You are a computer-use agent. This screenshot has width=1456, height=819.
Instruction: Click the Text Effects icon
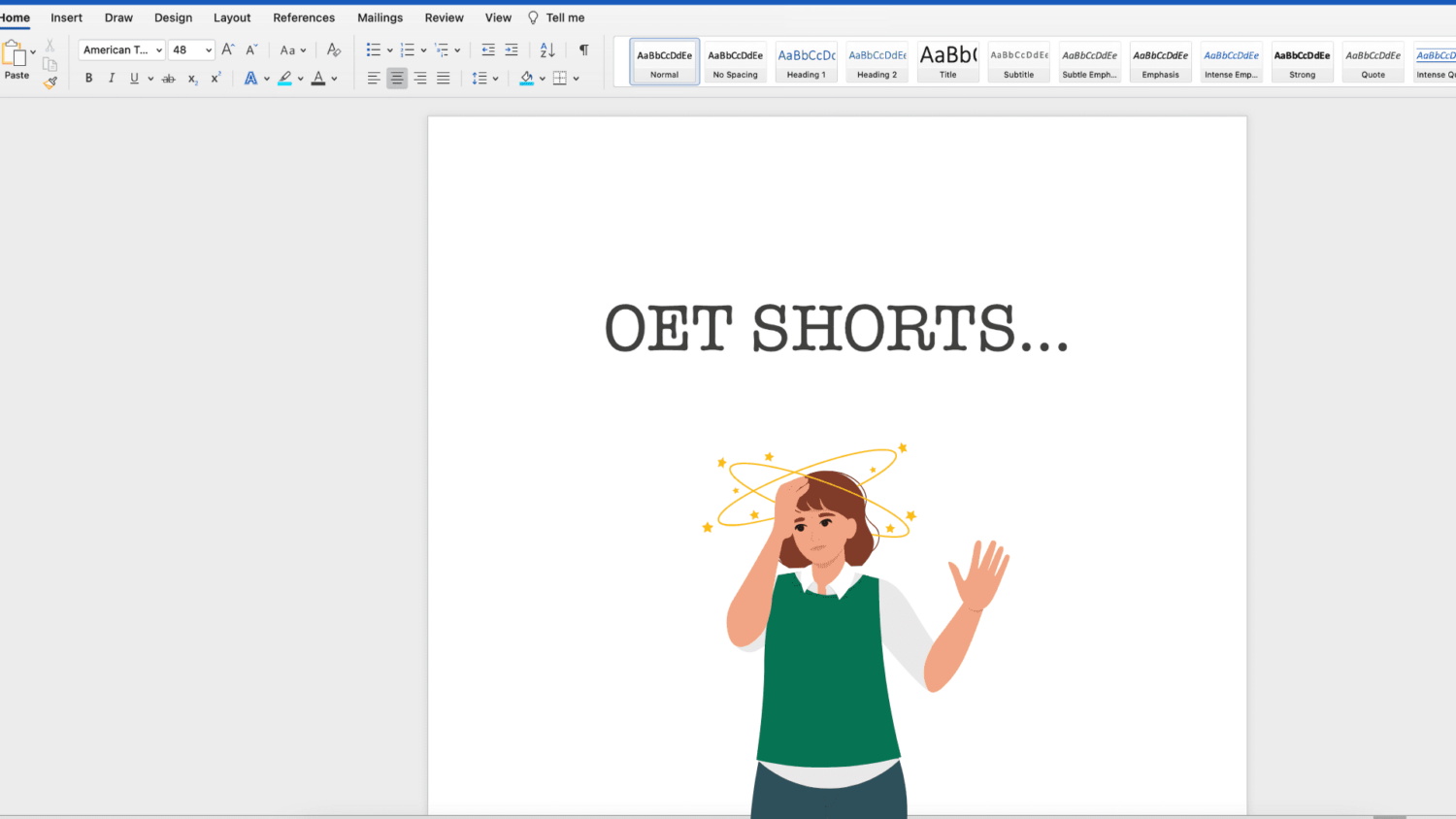tap(250, 79)
